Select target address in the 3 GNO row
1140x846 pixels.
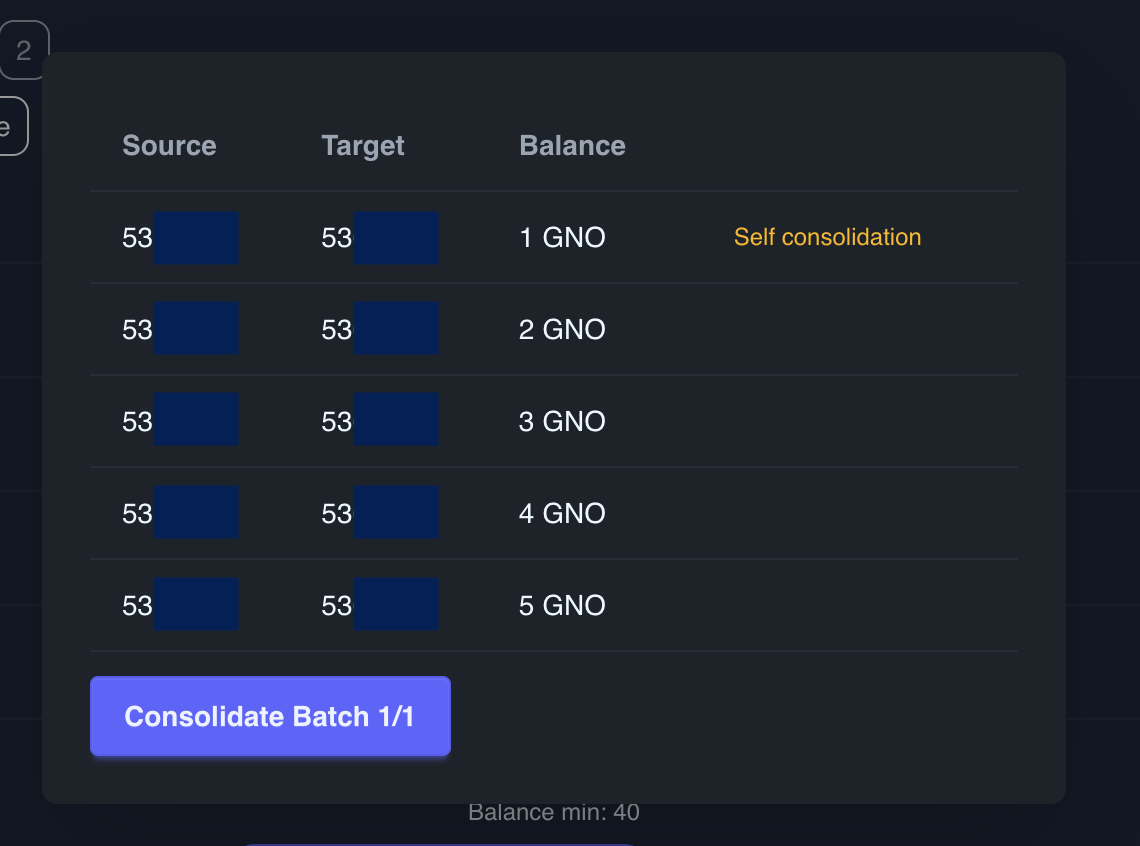(379, 421)
